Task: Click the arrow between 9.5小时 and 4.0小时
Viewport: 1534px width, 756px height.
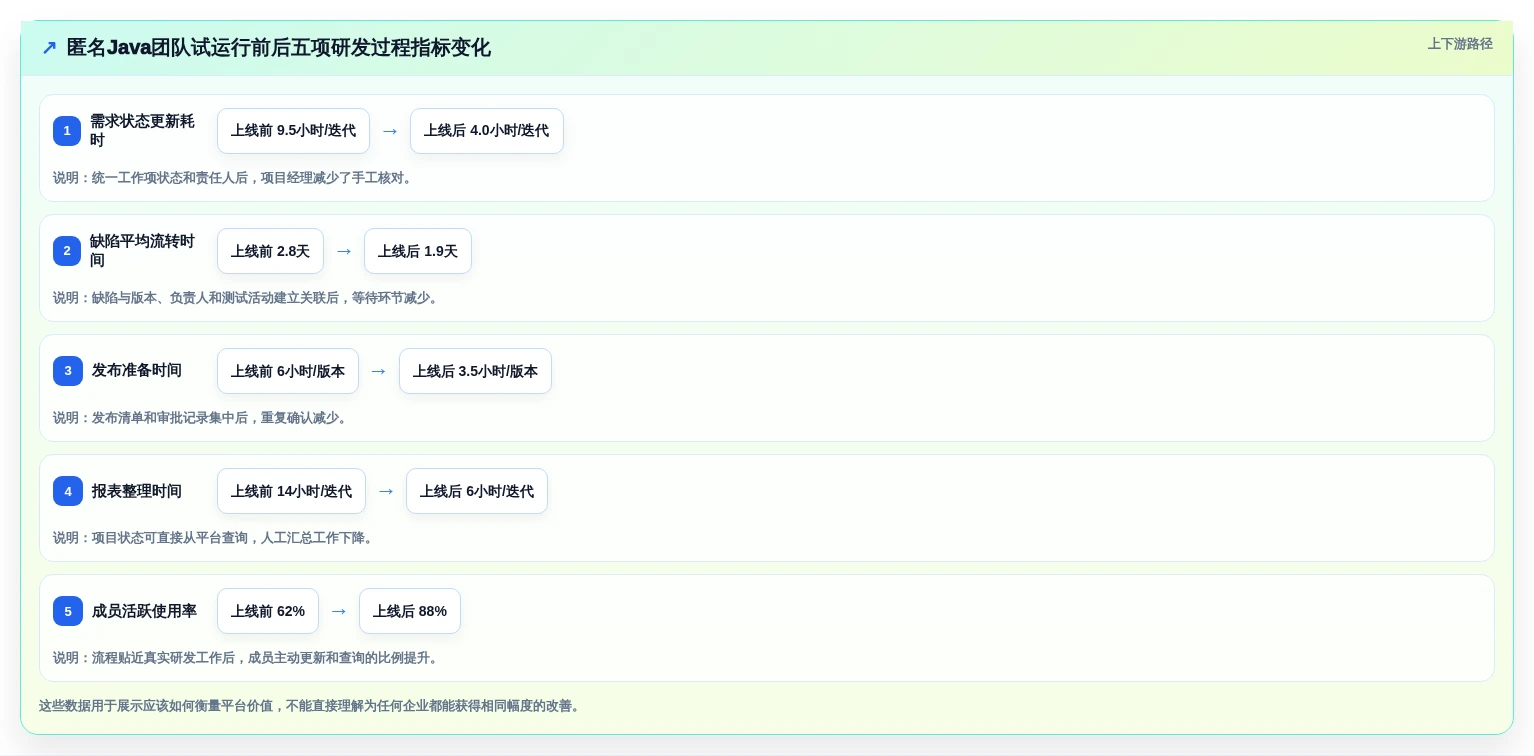Action: [390, 131]
